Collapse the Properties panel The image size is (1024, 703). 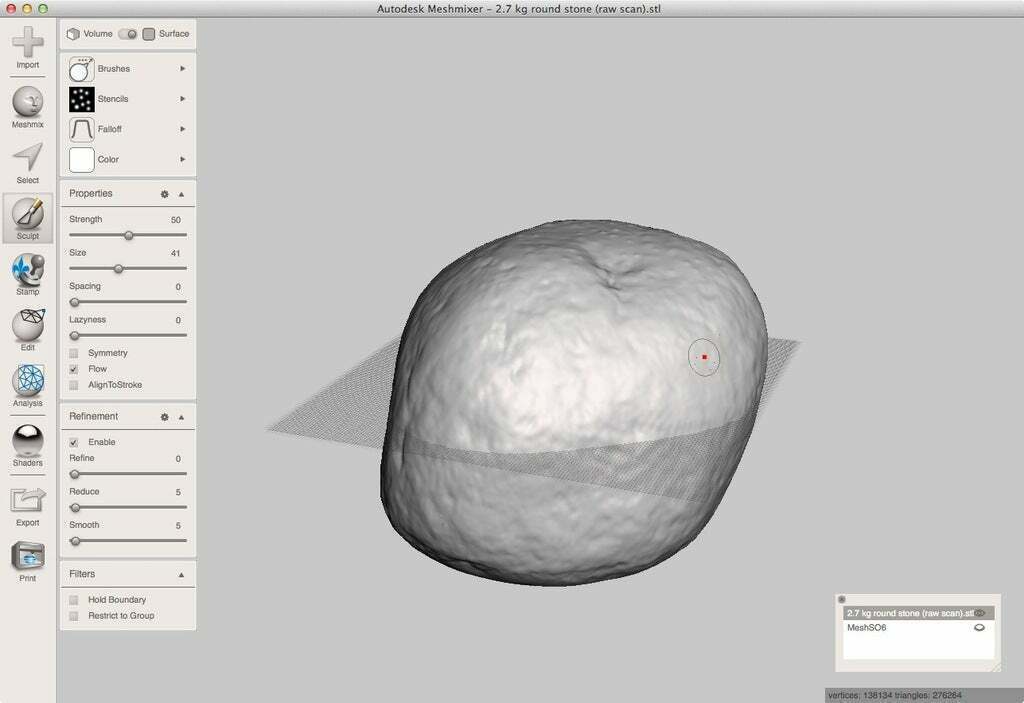point(180,193)
